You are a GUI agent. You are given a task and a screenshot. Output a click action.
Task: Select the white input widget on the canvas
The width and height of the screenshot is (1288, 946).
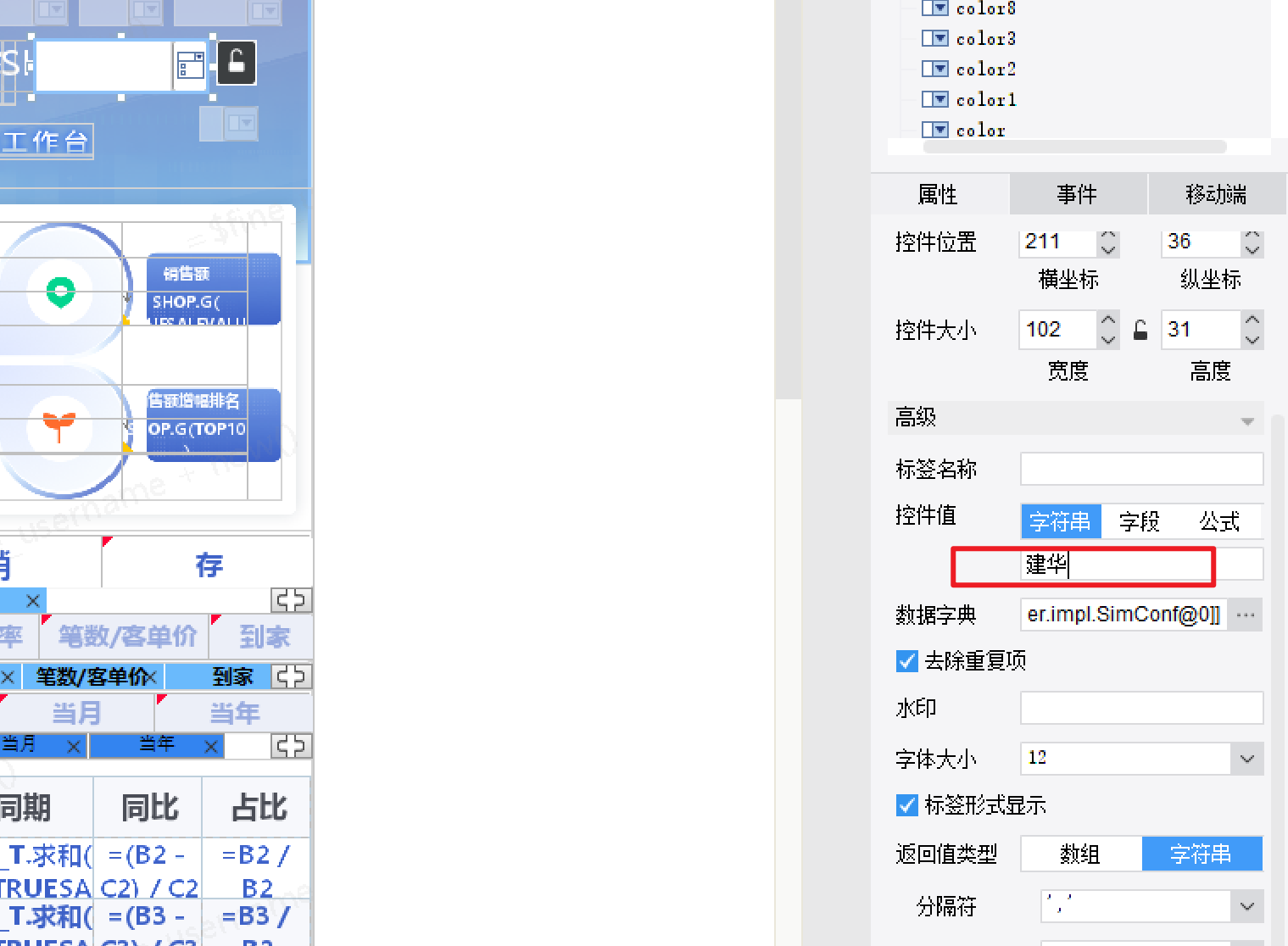pyautogui.click(x=103, y=65)
